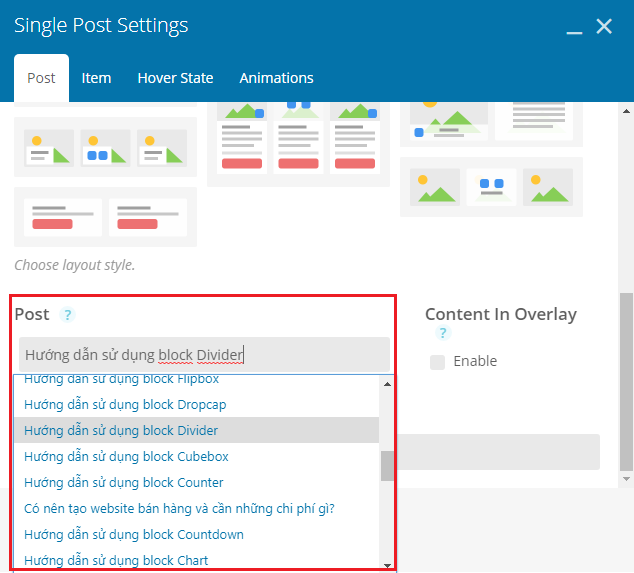
Task: Click the help icon next to Post
Action: pos(68,315)
